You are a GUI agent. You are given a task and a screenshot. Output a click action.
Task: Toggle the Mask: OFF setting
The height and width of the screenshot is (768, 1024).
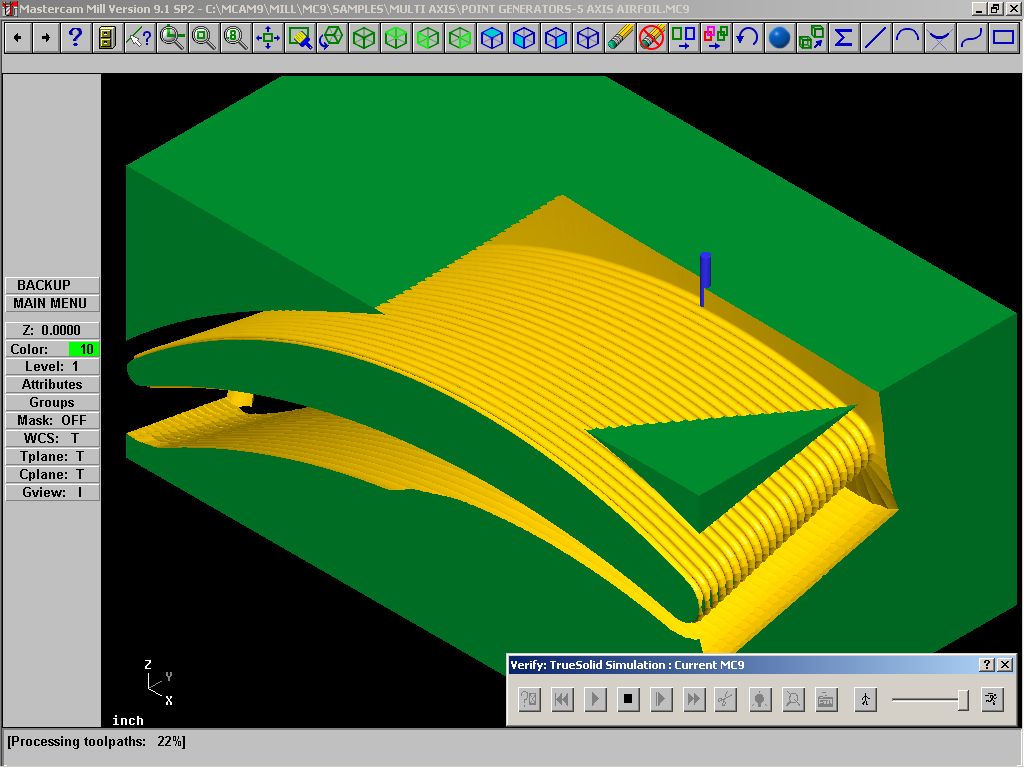tap(52, 421)
